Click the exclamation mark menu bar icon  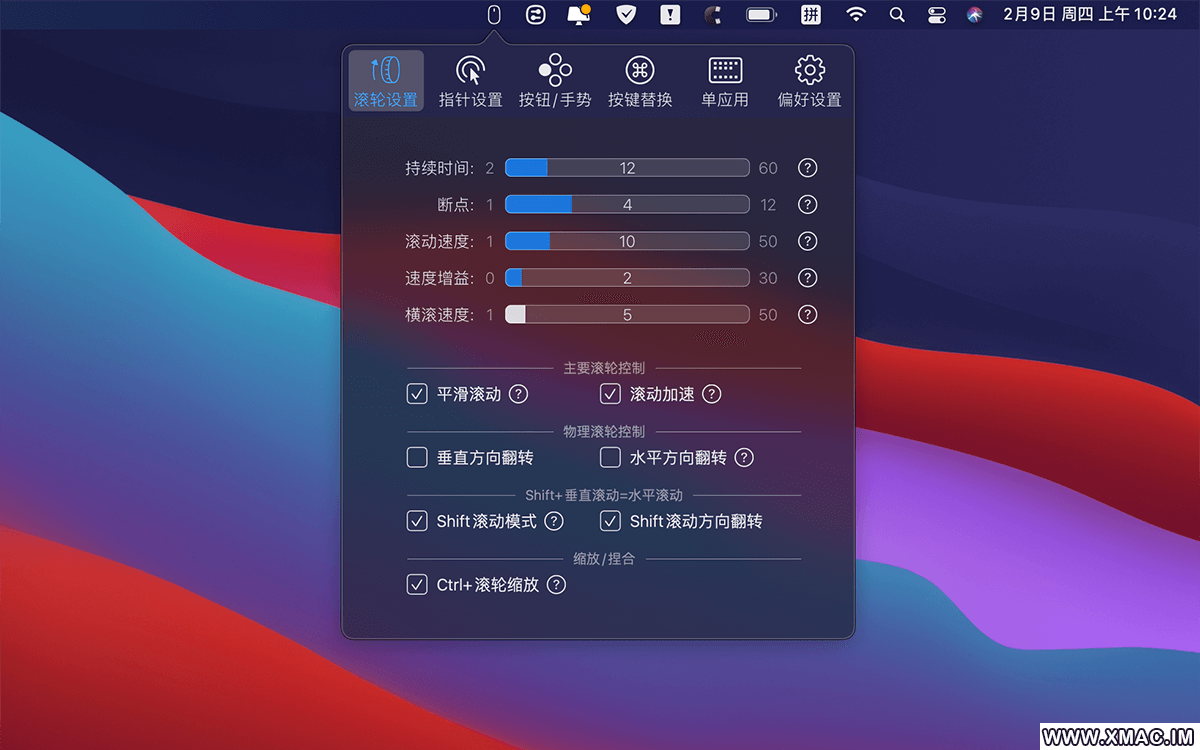tap(670, 14)
